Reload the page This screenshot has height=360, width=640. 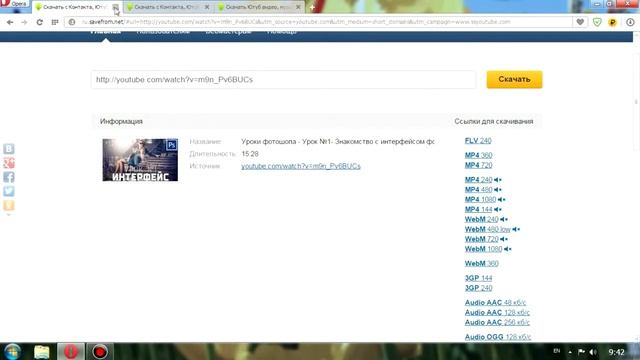click(x=40, y=22)
